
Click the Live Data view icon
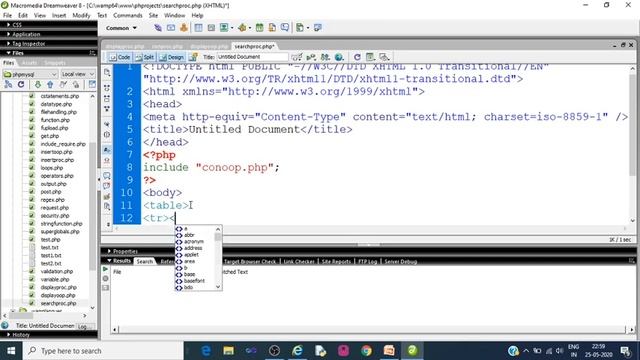(193, 57)
